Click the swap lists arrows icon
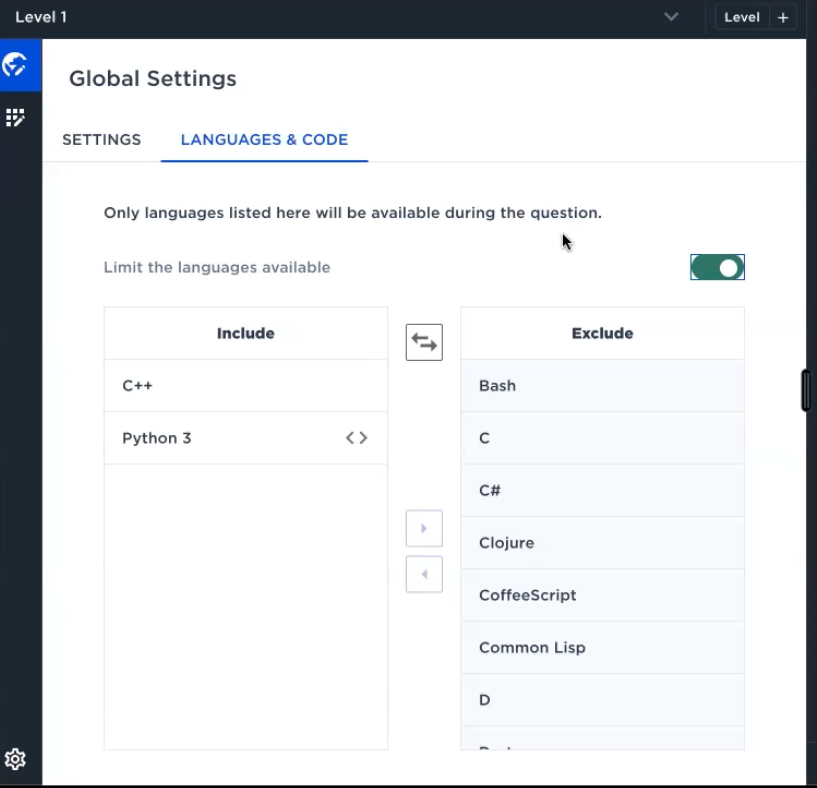This screenshot has width=817, height=788. coord(424,342)
